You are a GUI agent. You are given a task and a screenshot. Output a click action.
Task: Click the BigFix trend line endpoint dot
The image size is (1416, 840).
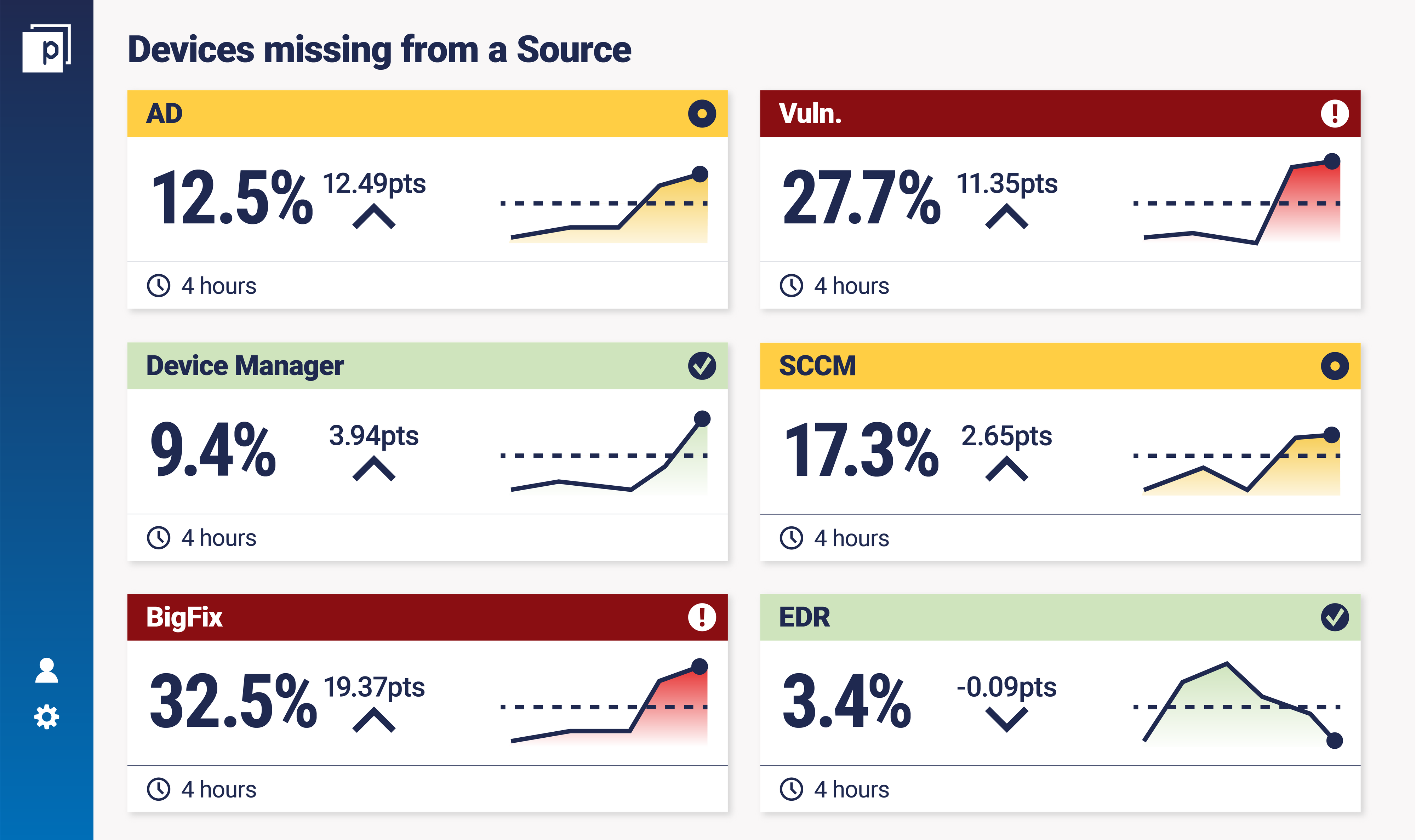tap(700, 666)
